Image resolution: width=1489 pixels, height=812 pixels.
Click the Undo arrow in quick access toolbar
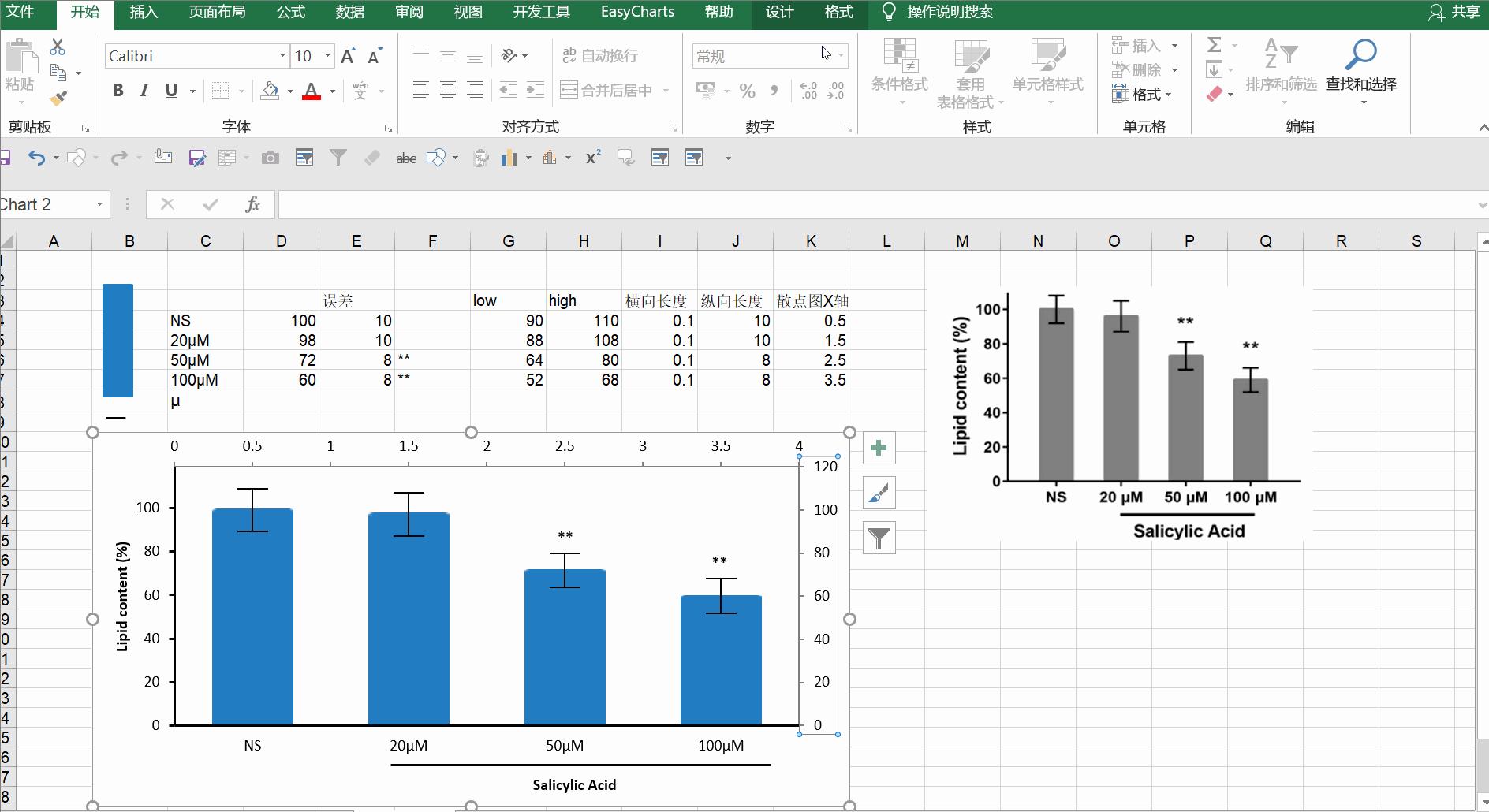pyautogui.click(x=36, y=158)
